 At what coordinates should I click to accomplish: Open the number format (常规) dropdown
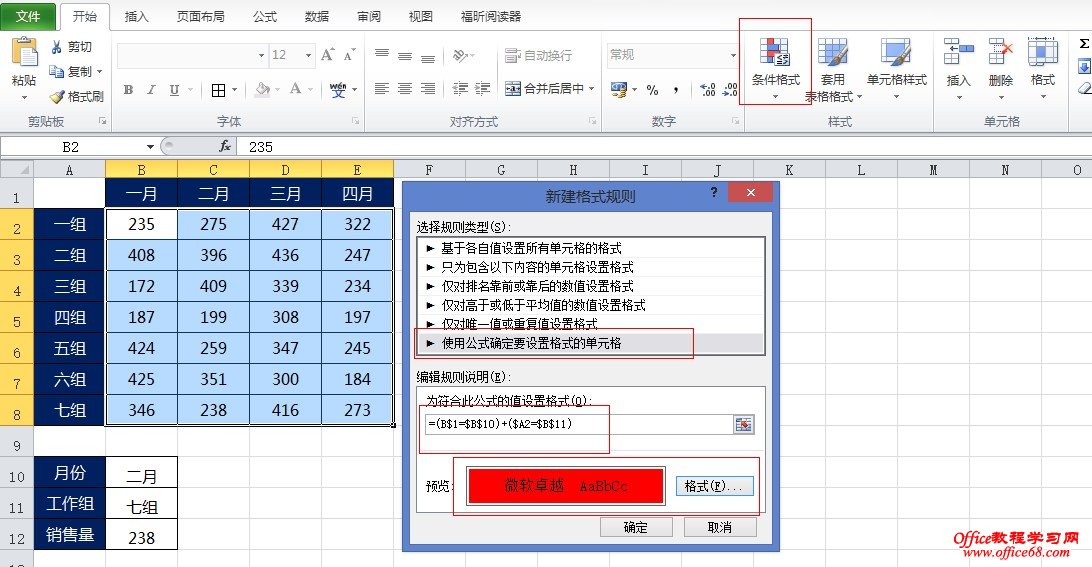733,55
